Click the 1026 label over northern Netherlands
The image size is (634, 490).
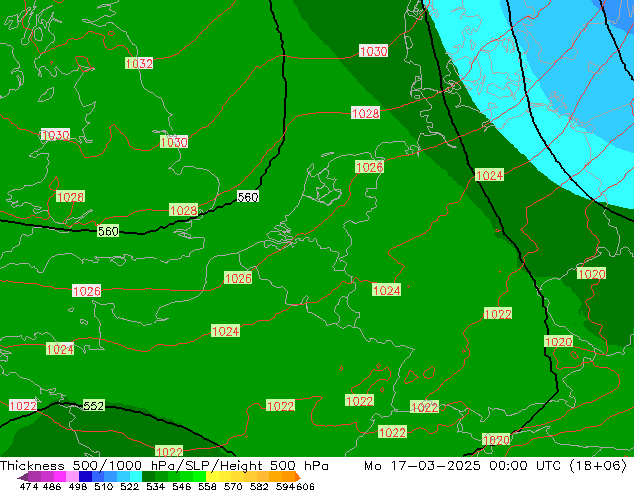[x=370, y=167]
